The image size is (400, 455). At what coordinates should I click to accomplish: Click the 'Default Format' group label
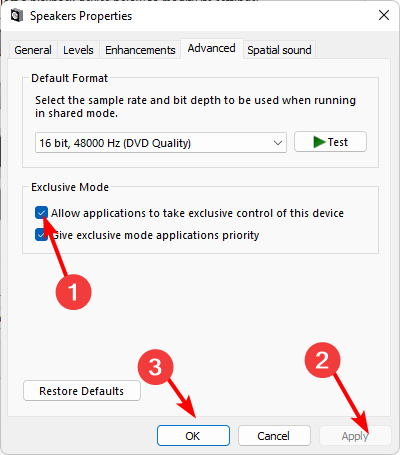pos(69,78)
